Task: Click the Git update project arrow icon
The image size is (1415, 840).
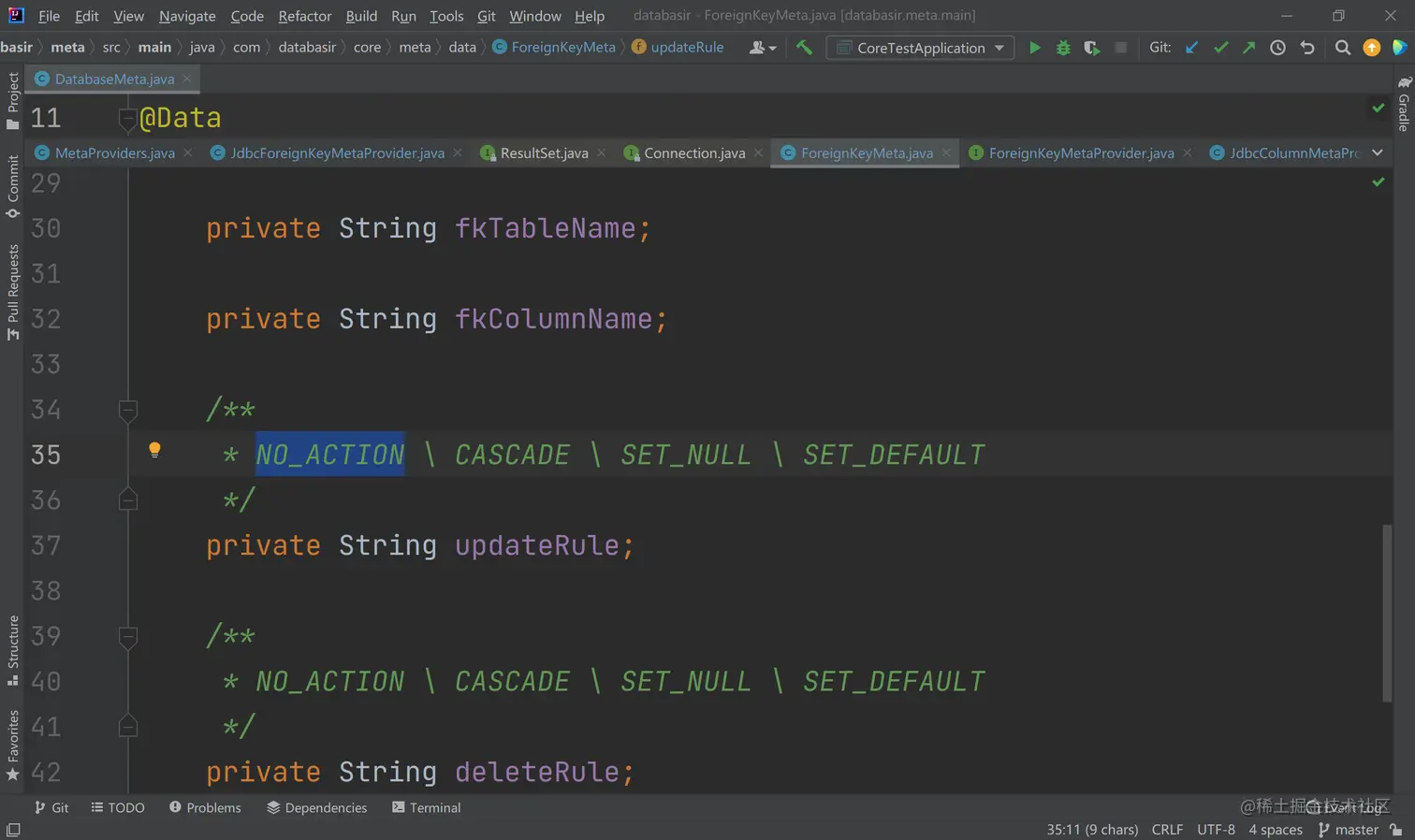Action: (1191, 47)
